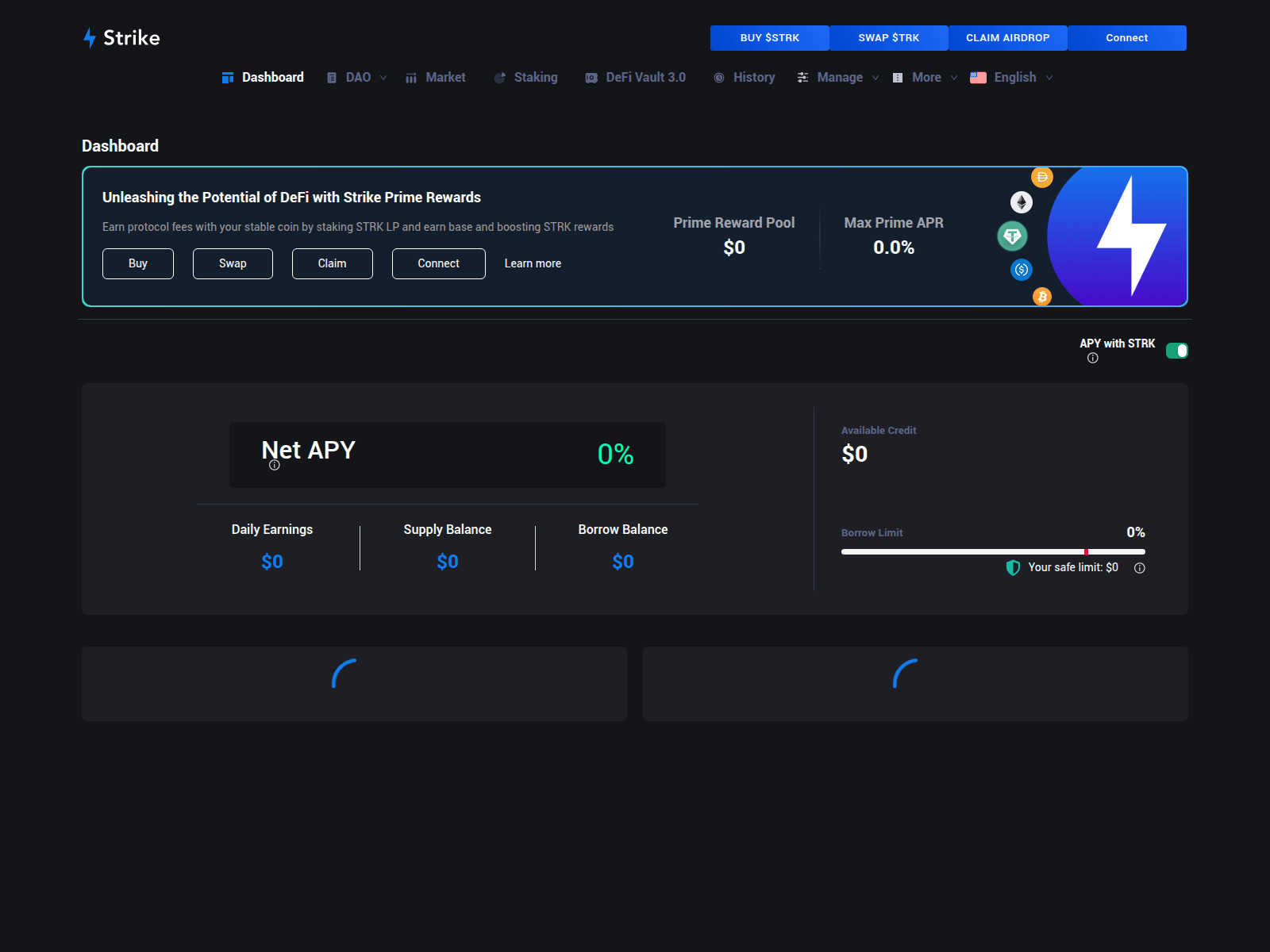Image resolution: width=1270 pixels, height=952 pixels.
Task: Click the Daily Earnings $0 value
Action: (272, 562)
